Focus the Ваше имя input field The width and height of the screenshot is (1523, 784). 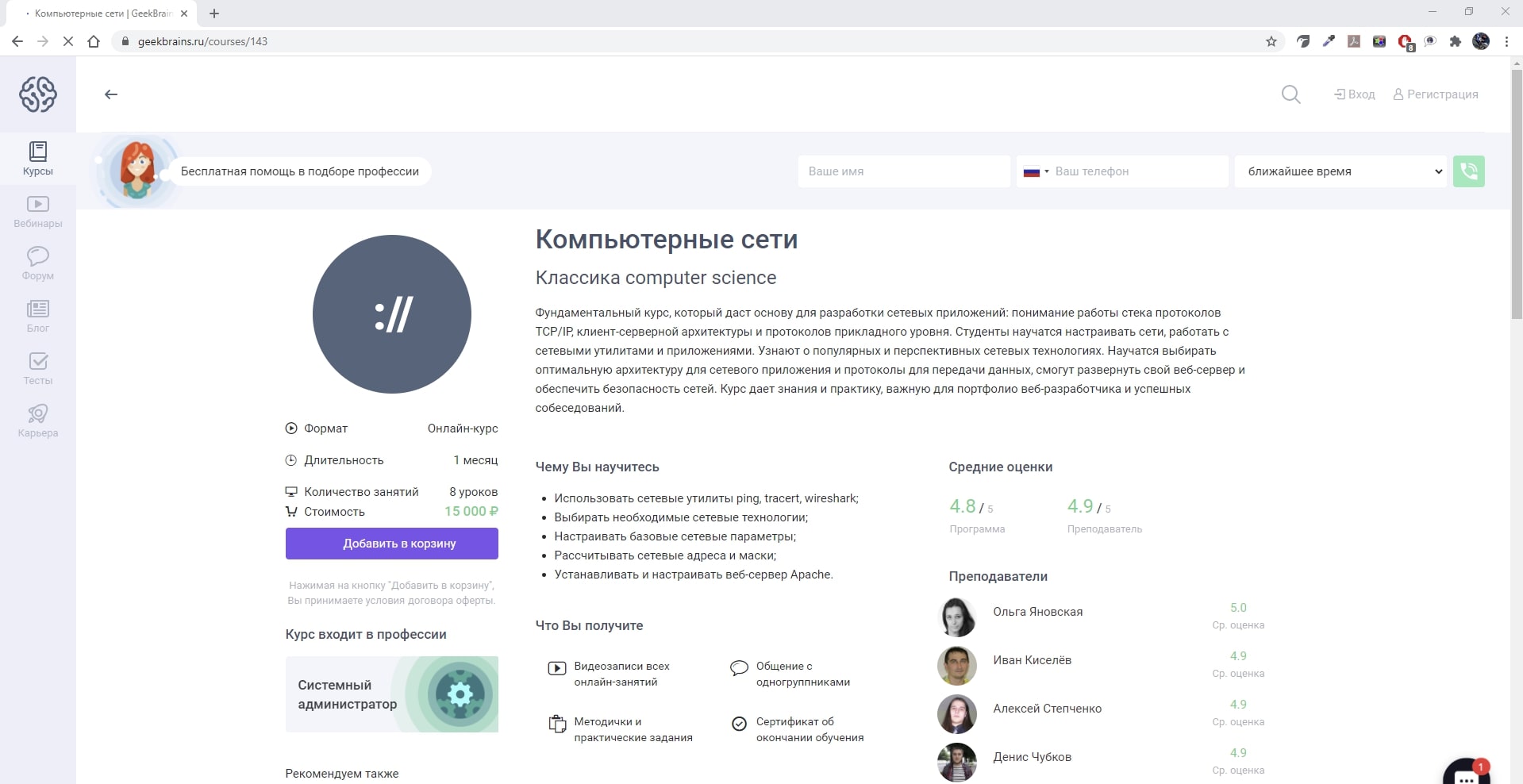click(x=904, y=171)
